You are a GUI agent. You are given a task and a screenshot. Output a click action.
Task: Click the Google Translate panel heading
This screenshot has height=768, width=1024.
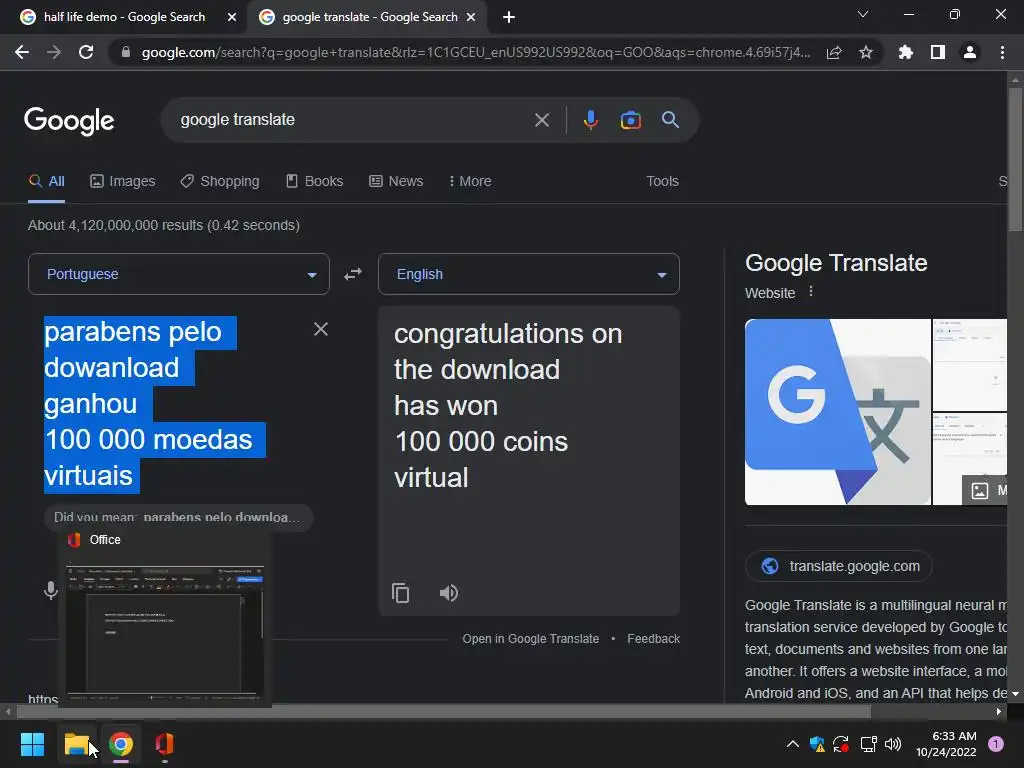pos(836,263)
